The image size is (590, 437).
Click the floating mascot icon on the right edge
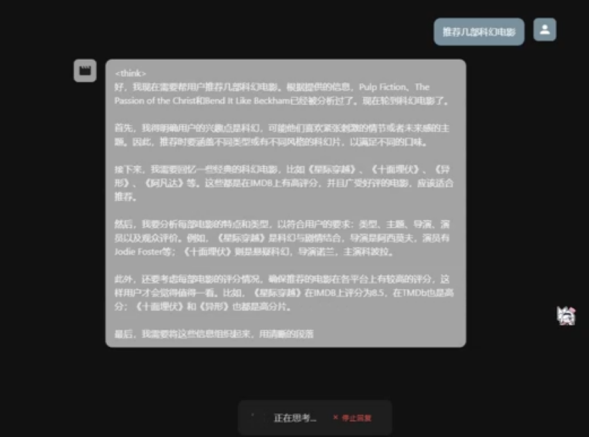(x=566, y=316)
